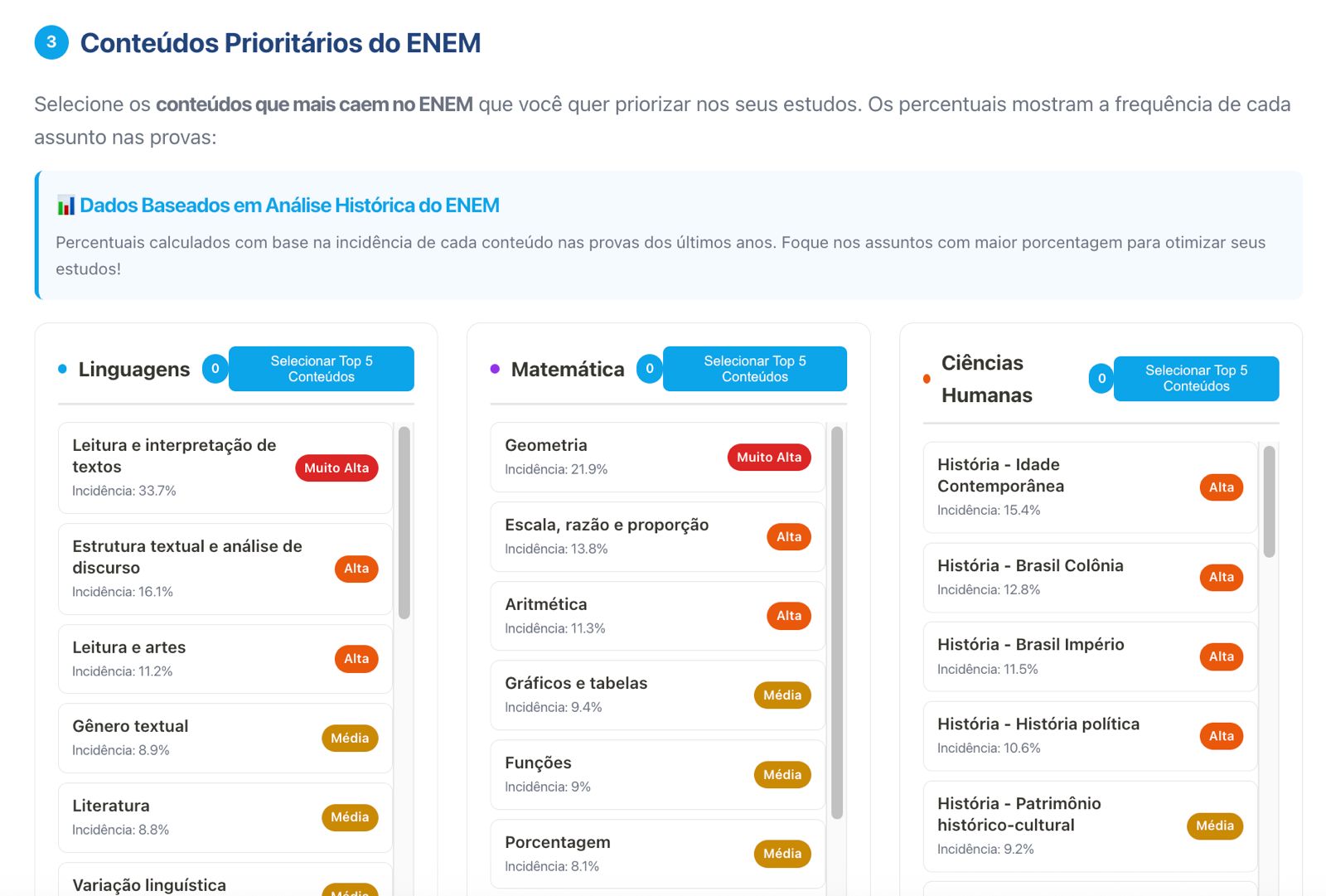
Task: Click the step 3 number badge
Action: point(51,42)
